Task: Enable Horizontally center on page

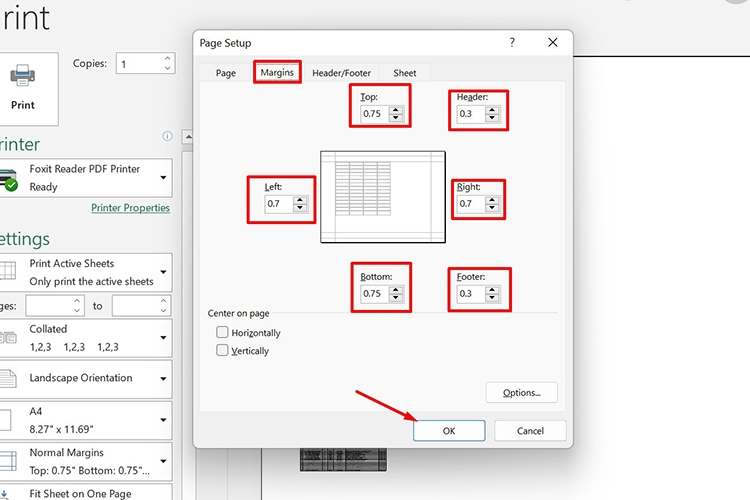Action: pos(222,332)
